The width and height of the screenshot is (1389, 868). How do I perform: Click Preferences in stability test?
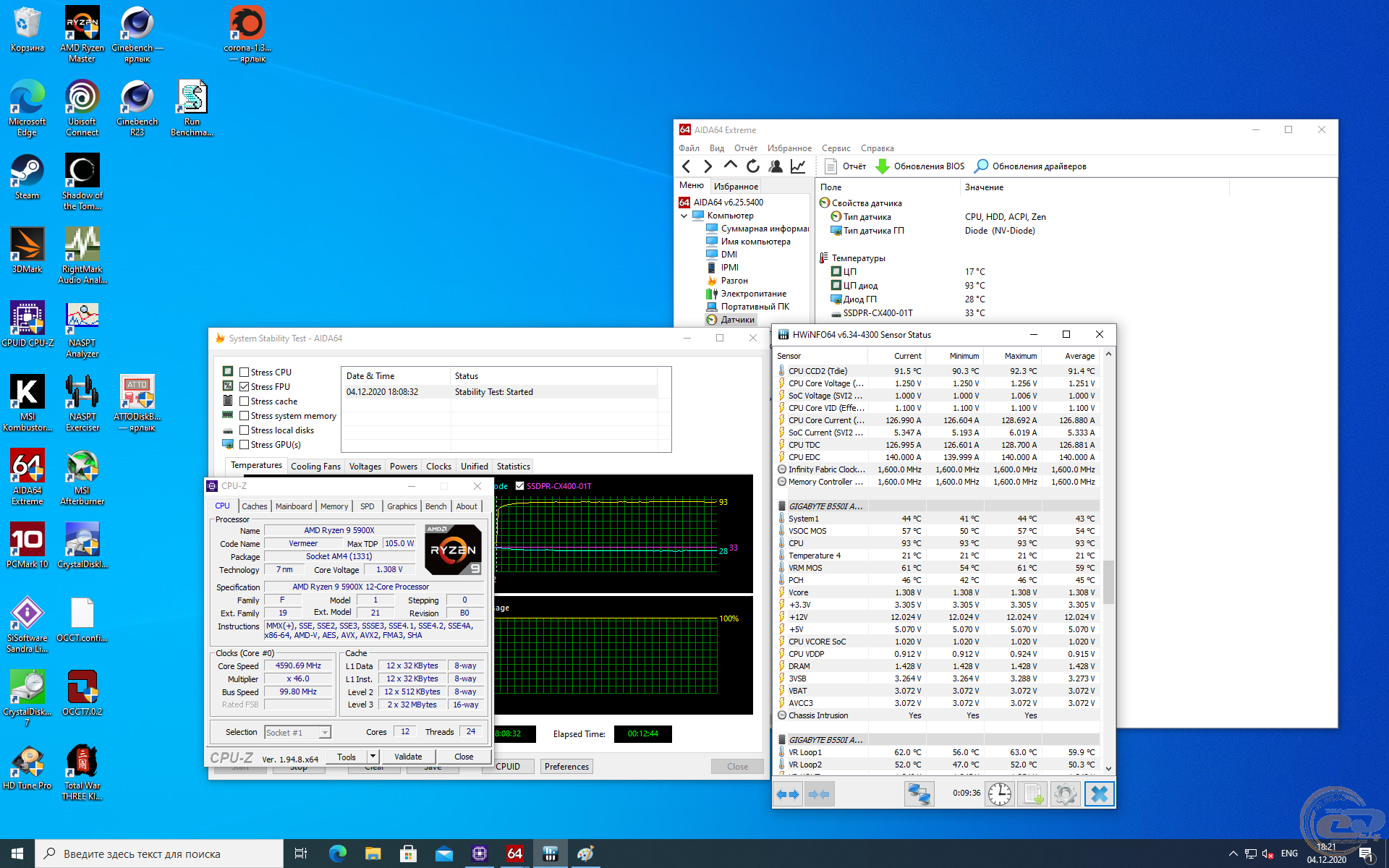coord(566,767)
